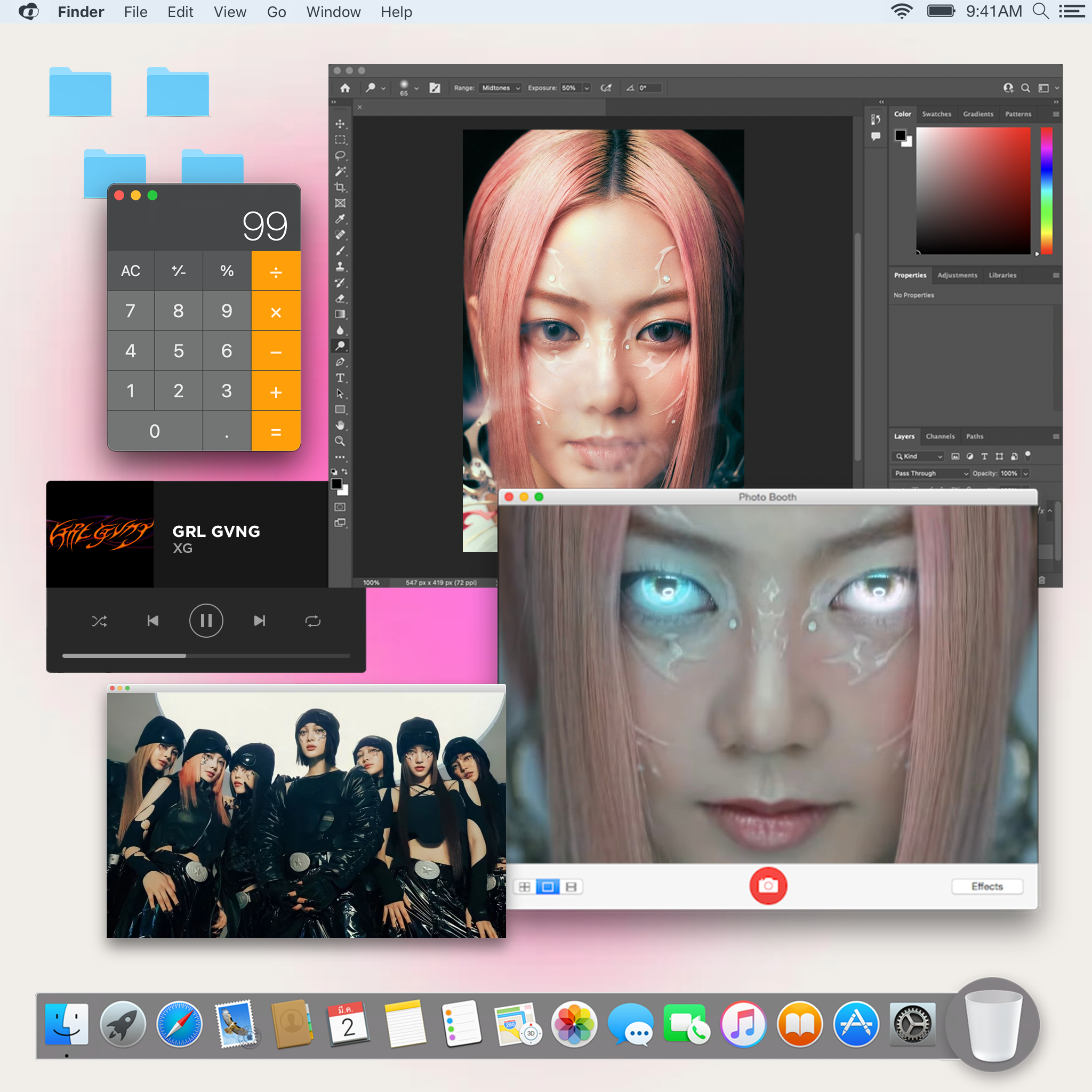This screenshot has height=1092, width=1092.
Task: Enable airbrush build-up effect toggle
Action: click(x=606, y=88)
